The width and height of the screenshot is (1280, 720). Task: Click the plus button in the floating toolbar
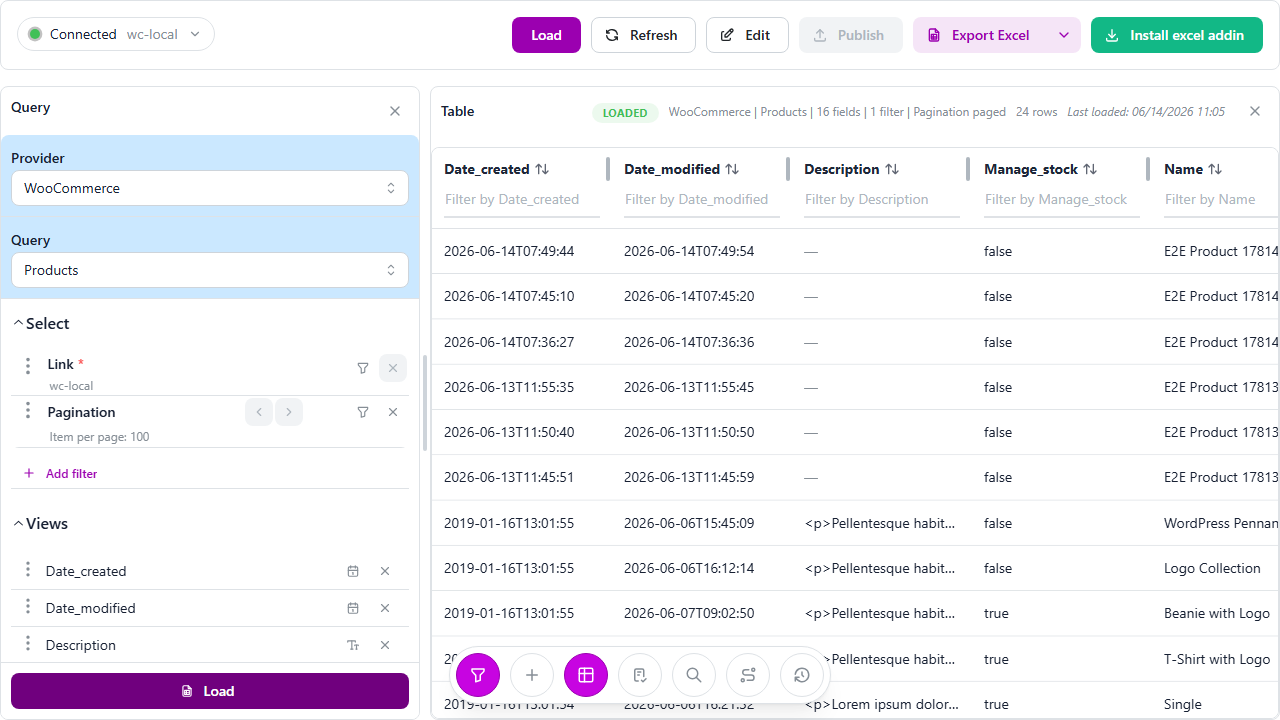click(x=532, y=675)
